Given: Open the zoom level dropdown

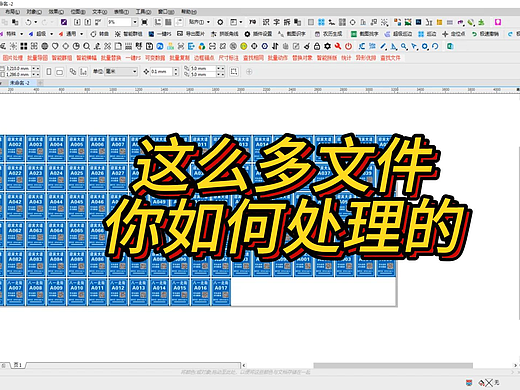Looking at the screenshot, I should coord(135,22).
